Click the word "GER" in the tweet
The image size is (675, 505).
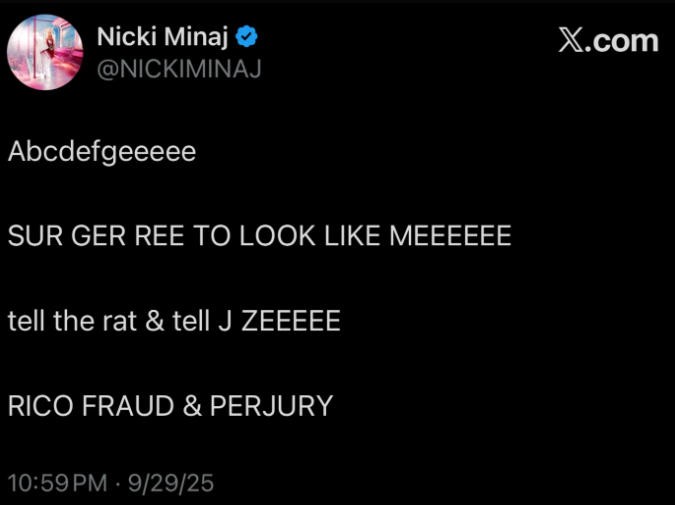(98, 237)
